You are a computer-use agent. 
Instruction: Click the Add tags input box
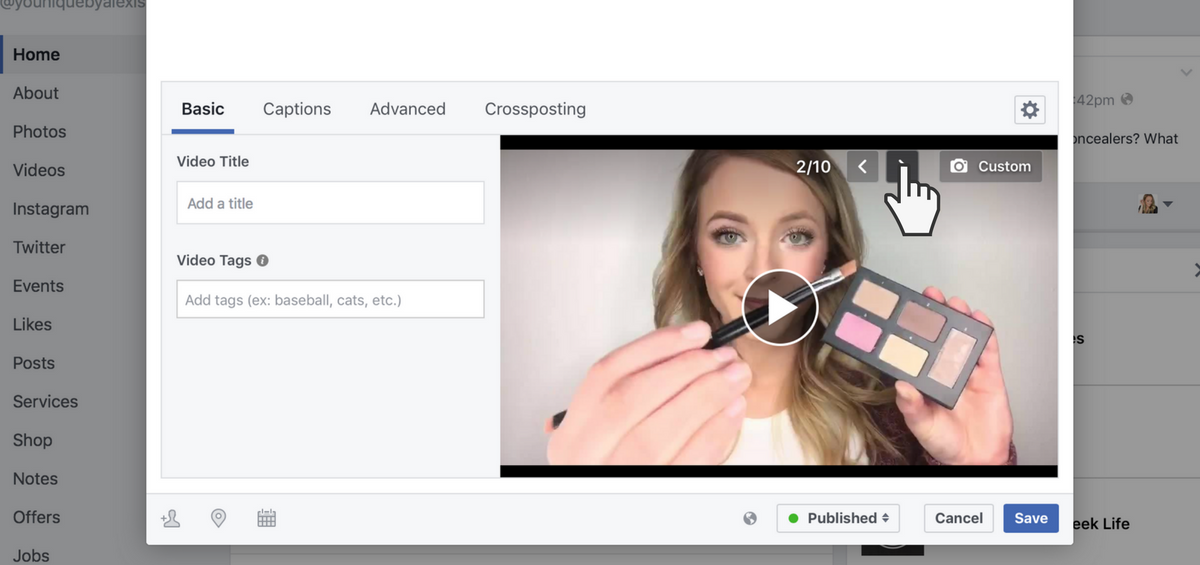point(330,300)
